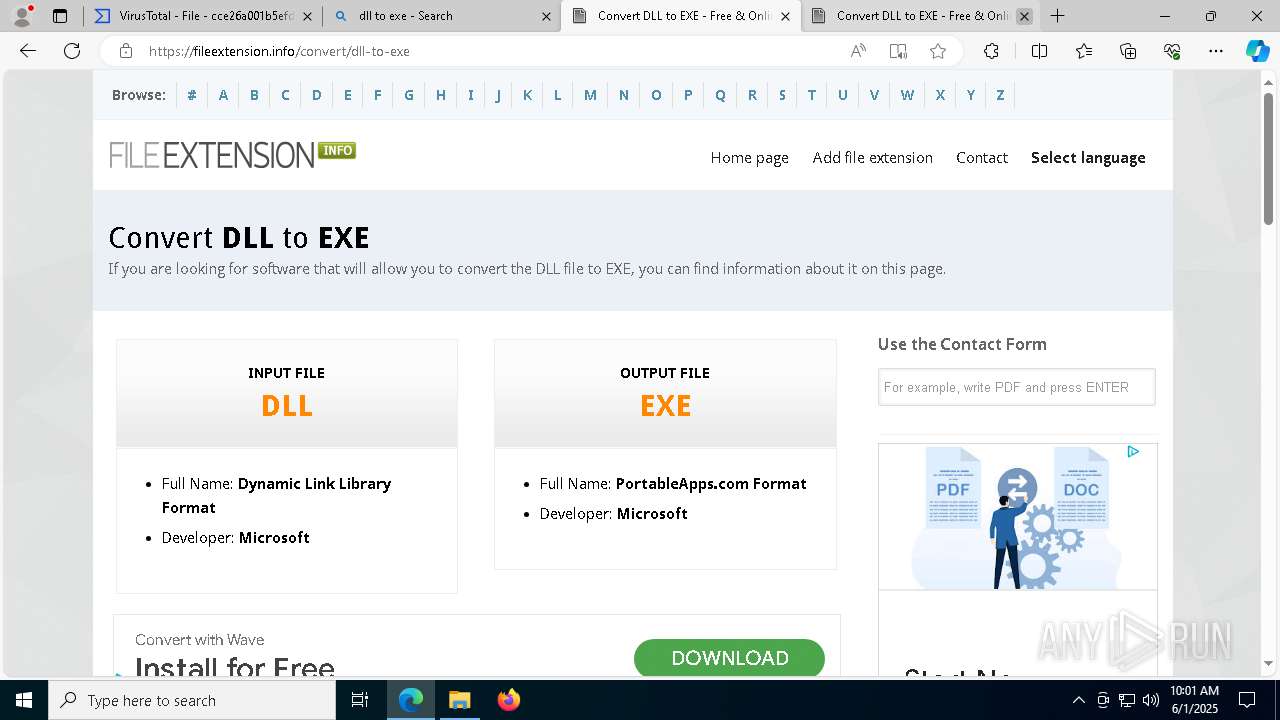The width and height of the screenshot is (1280, 720).
Task: Click the PDF to DOC ad image
Action: click(x=1018, y=517)
